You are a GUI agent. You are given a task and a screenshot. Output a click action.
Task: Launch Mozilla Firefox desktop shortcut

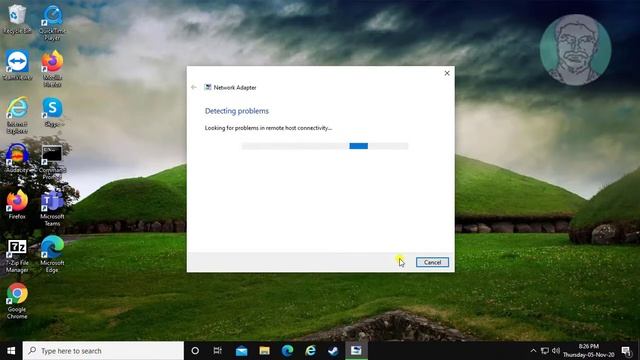pos(52,69)
